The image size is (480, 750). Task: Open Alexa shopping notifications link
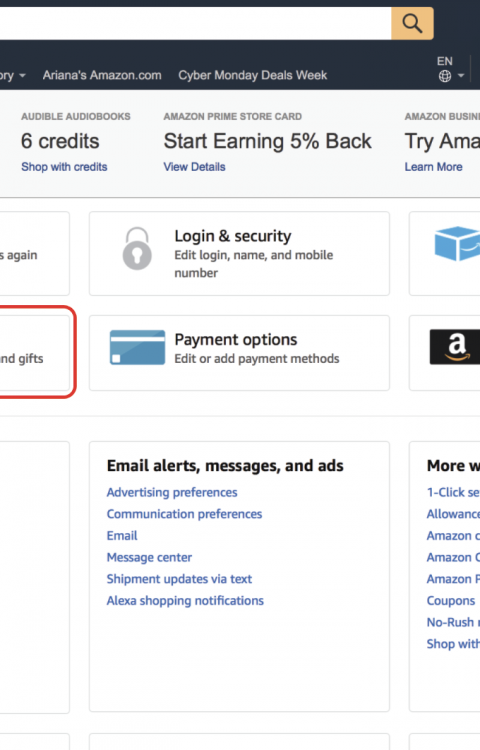(x=185, y=600)
